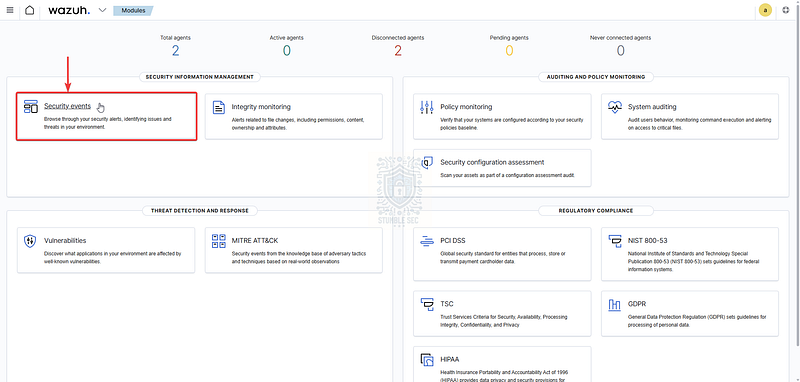
Task: Click the wazuh logo
Action: (x=69, y=10)
